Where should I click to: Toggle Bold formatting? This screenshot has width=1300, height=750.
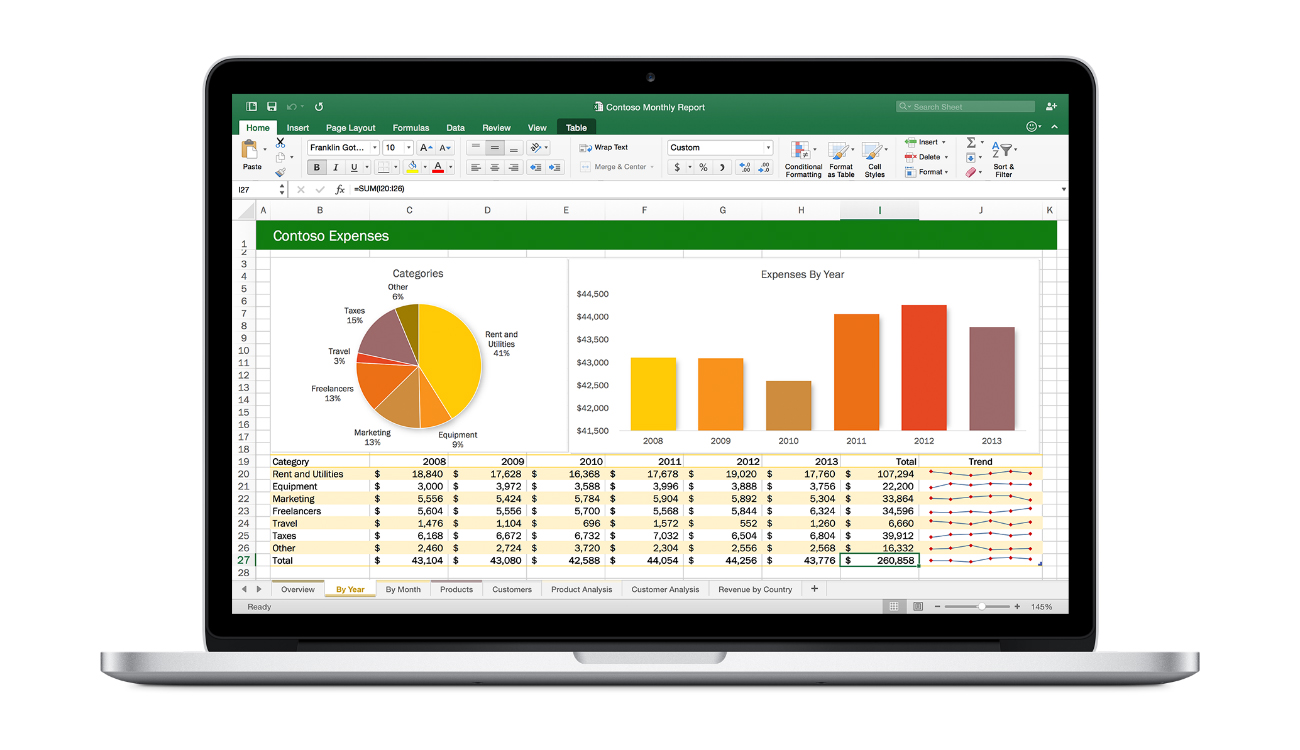[x=317, y=167]
